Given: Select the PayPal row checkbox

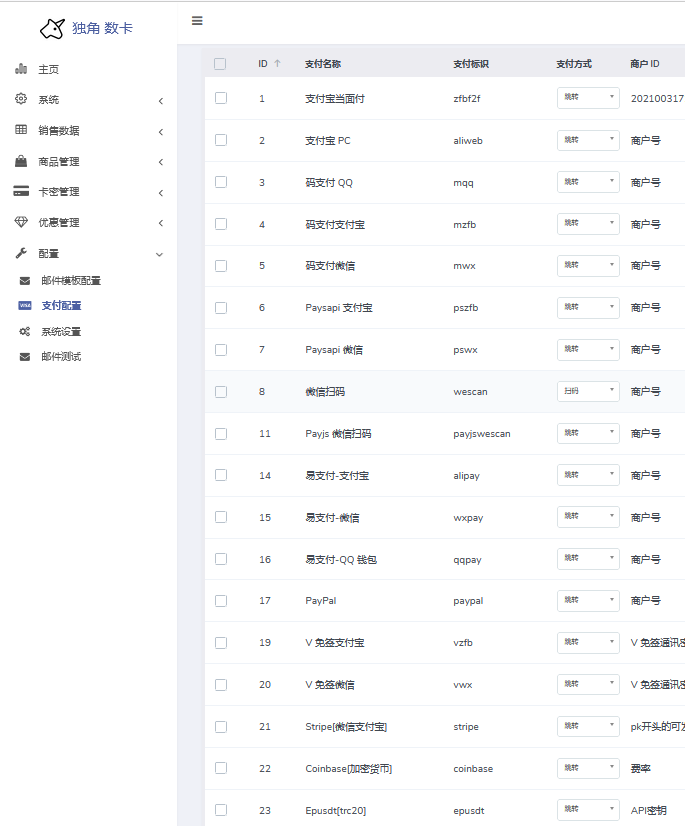Looking at the screenshot, I should (x=221, y=601).
